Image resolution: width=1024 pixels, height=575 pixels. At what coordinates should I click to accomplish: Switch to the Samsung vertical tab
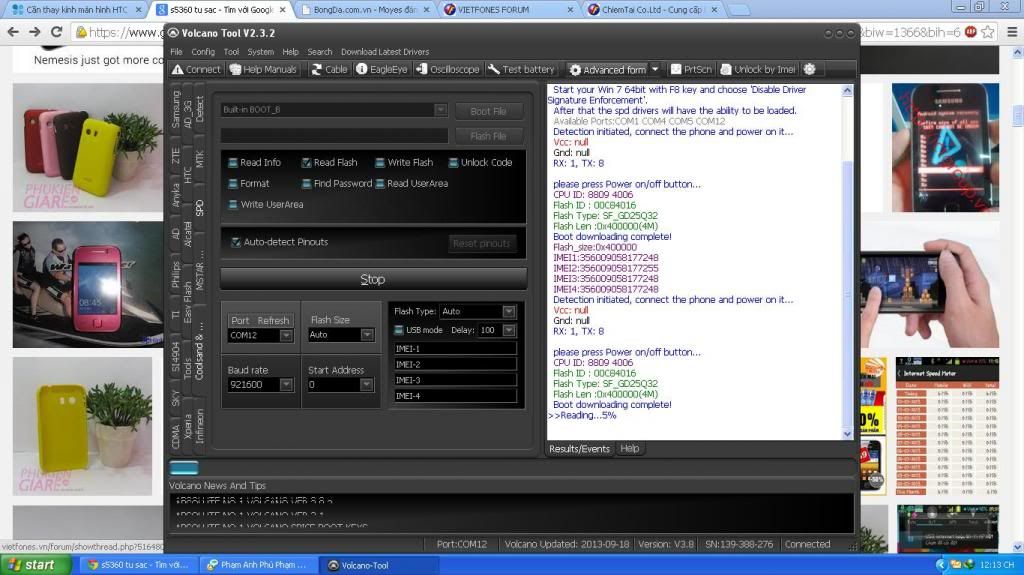click(x=176, y=109)
